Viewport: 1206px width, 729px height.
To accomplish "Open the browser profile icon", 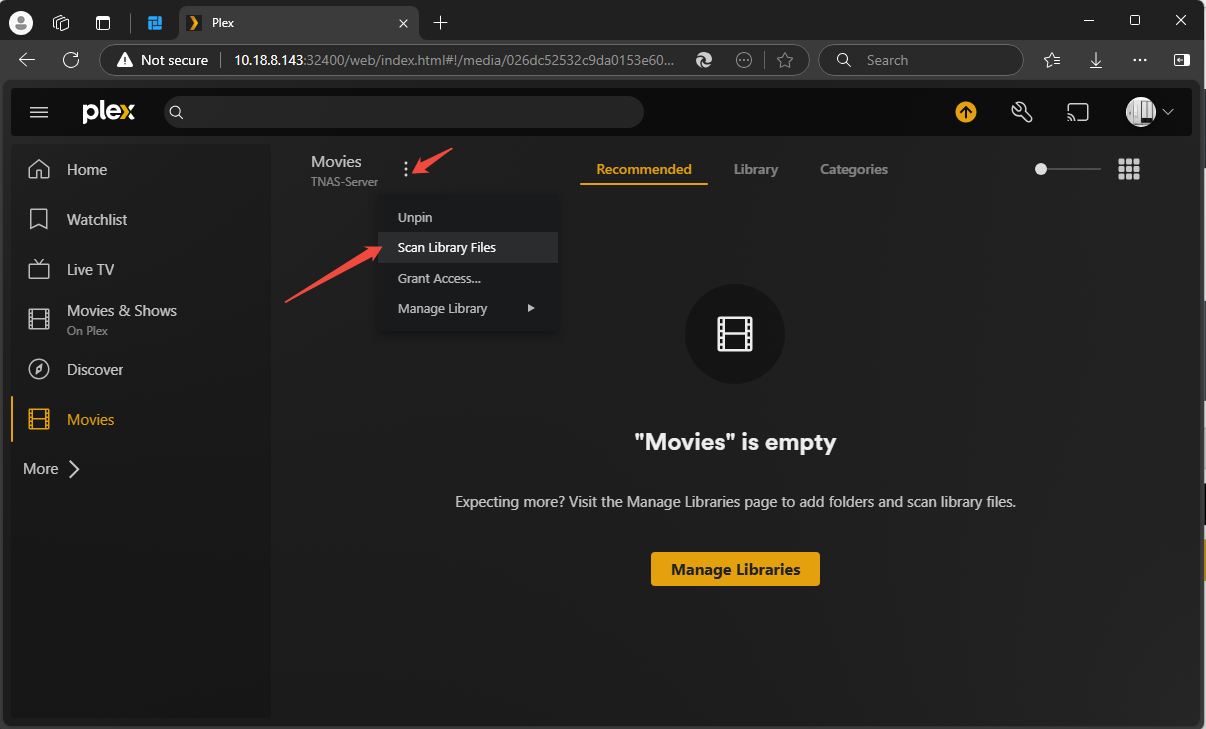I will tap(21, 22).
